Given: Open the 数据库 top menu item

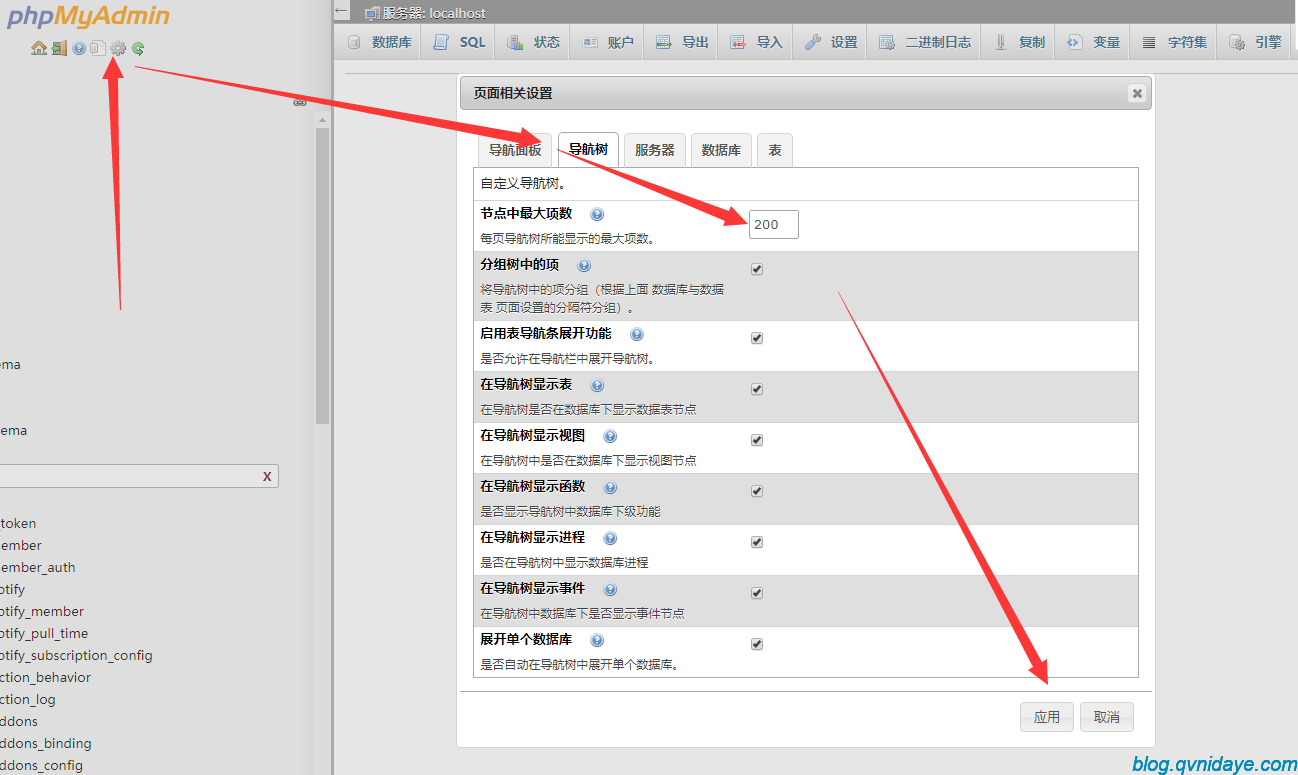Looking at the screenshot, I should point(379,42).
